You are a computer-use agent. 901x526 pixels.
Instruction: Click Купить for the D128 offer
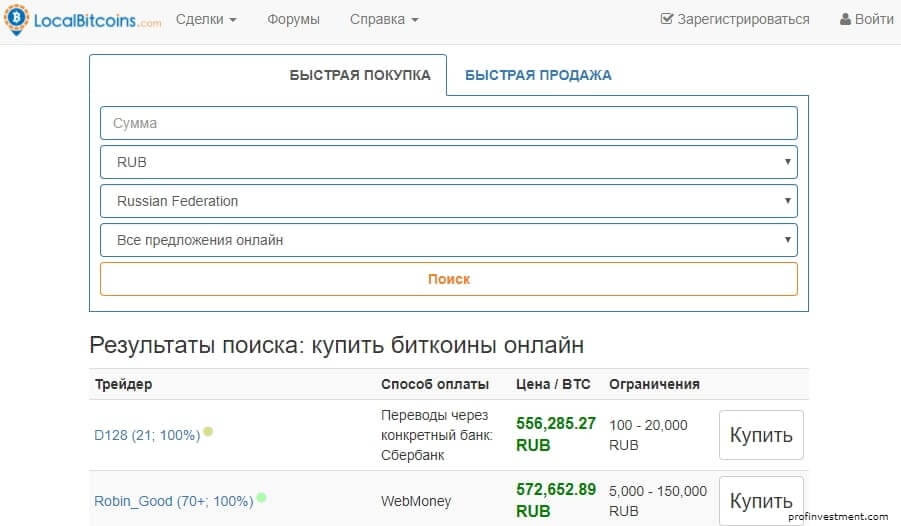pos(761,435)
